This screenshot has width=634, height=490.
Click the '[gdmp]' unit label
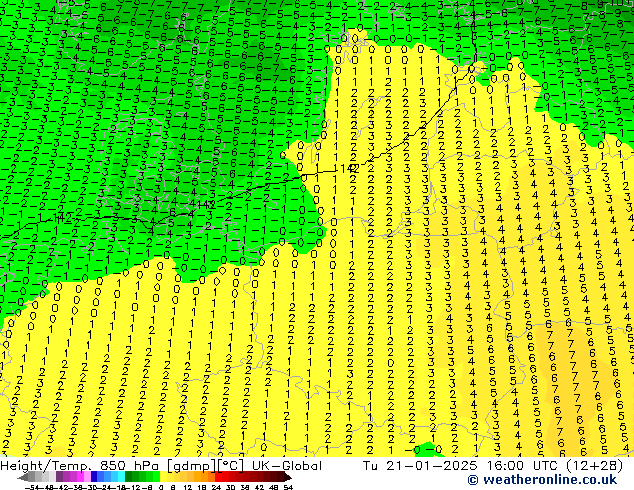pyautogui.click(x=192, y=466)
